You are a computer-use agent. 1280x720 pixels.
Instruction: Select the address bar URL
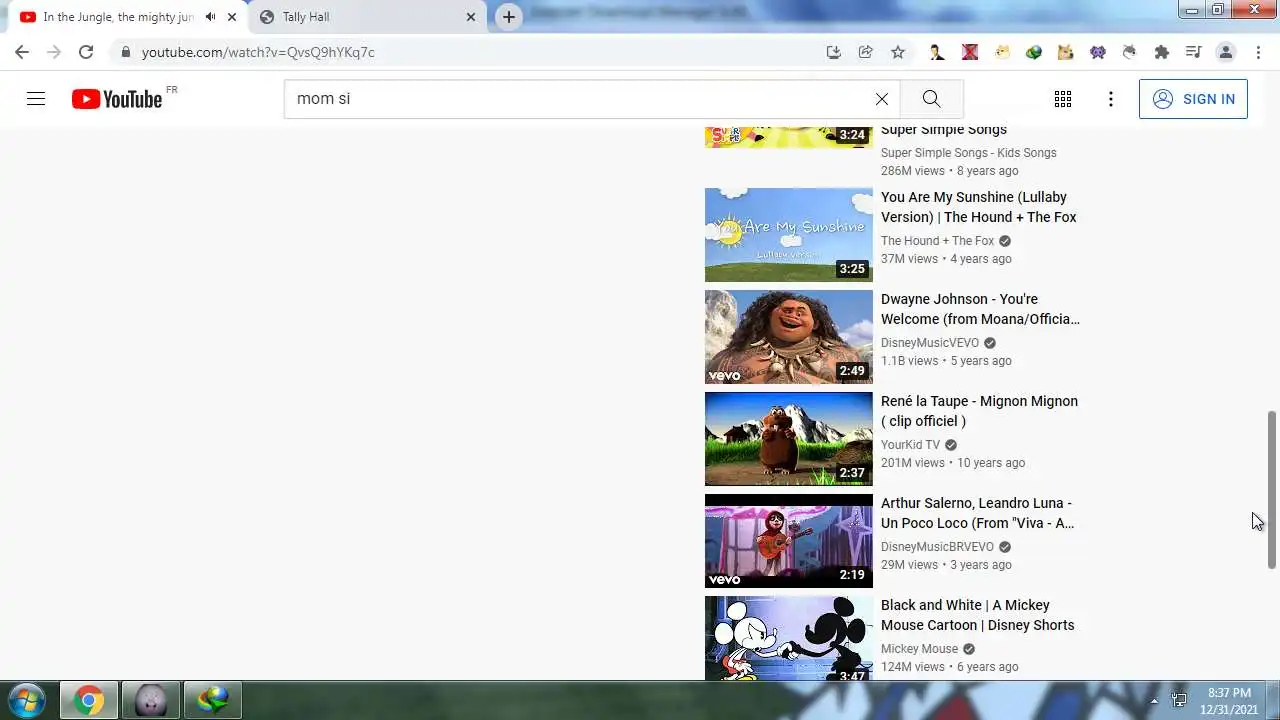[258, 52]
